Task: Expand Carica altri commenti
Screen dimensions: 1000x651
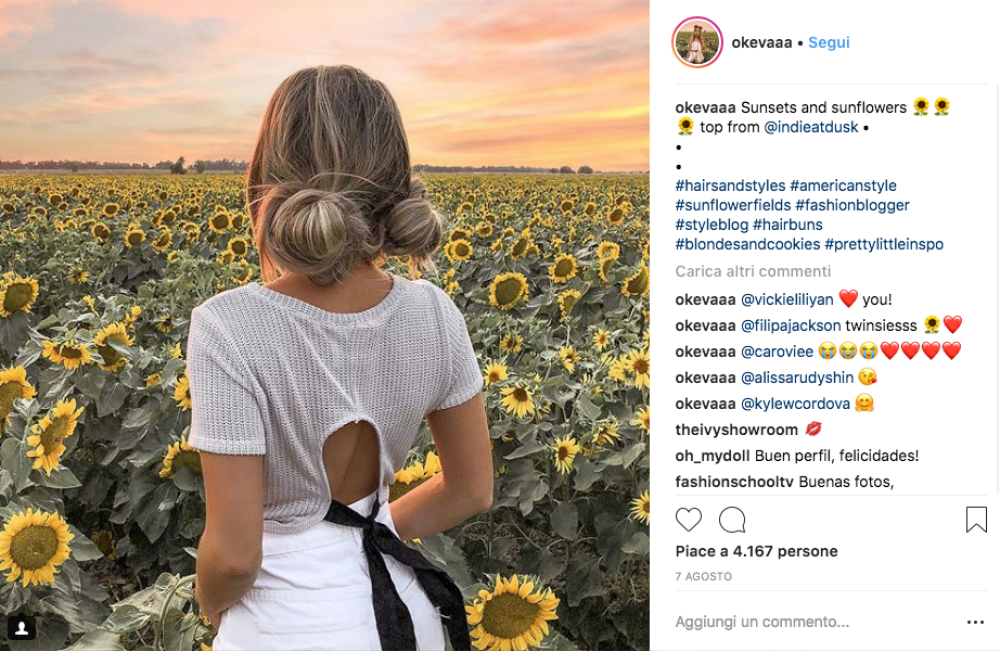Action: pyautogui.click(x=753, y=271)
